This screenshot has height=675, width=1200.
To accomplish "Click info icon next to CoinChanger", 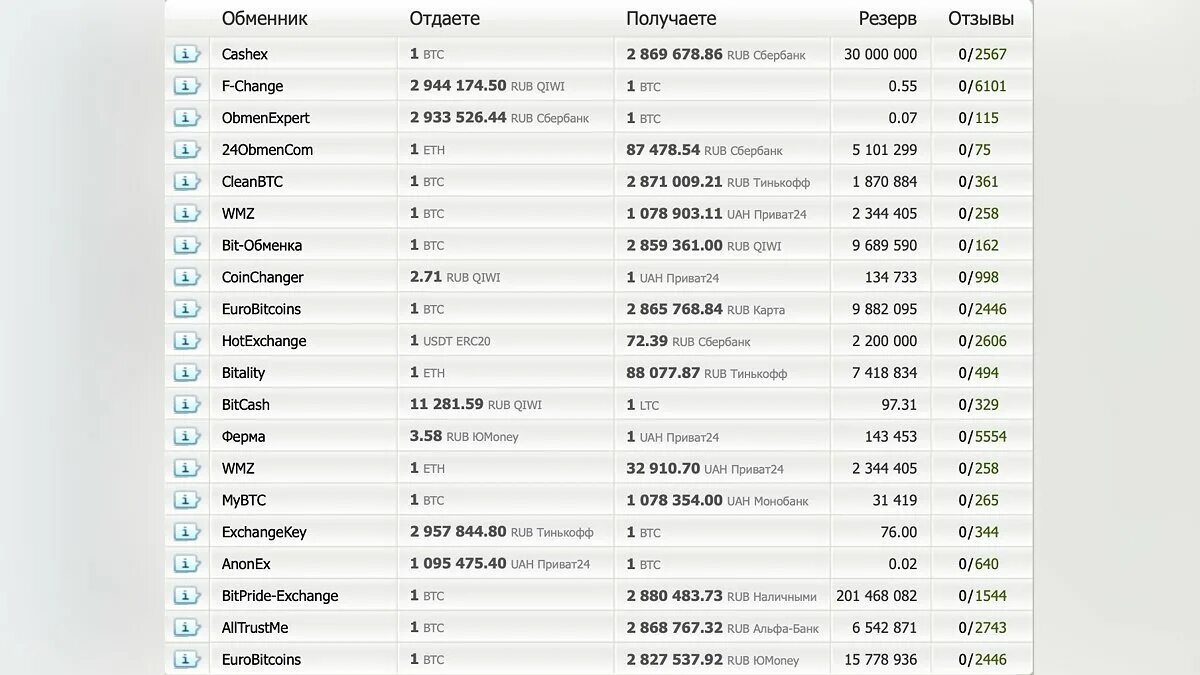I will (187, 277).
